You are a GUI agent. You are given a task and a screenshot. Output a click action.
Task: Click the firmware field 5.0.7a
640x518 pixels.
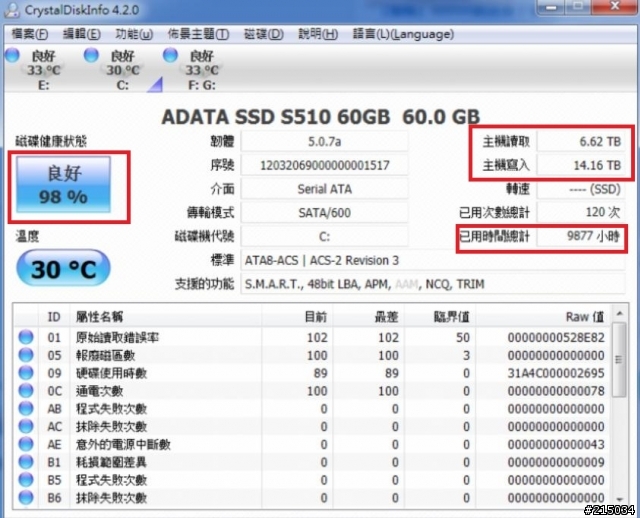tap(324, 142)
